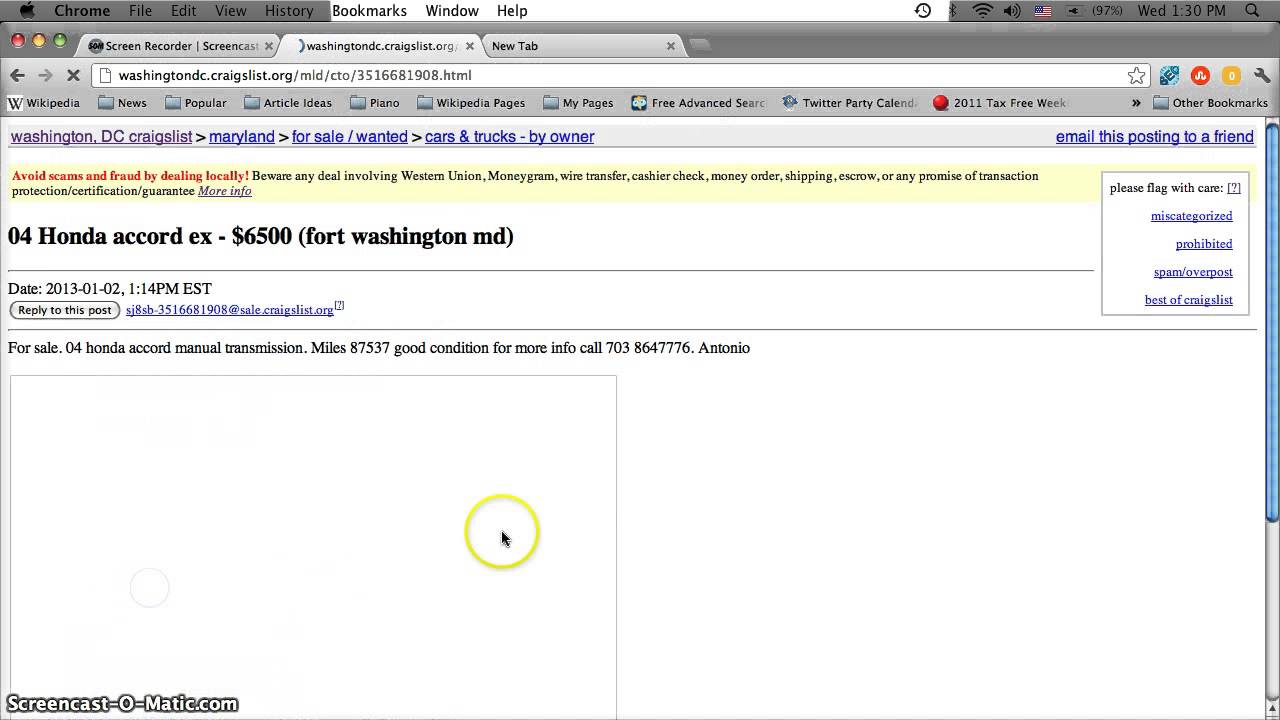Open the for sale / wanted link
Viewport: 1280px width, 720px height.
[350, 137]
